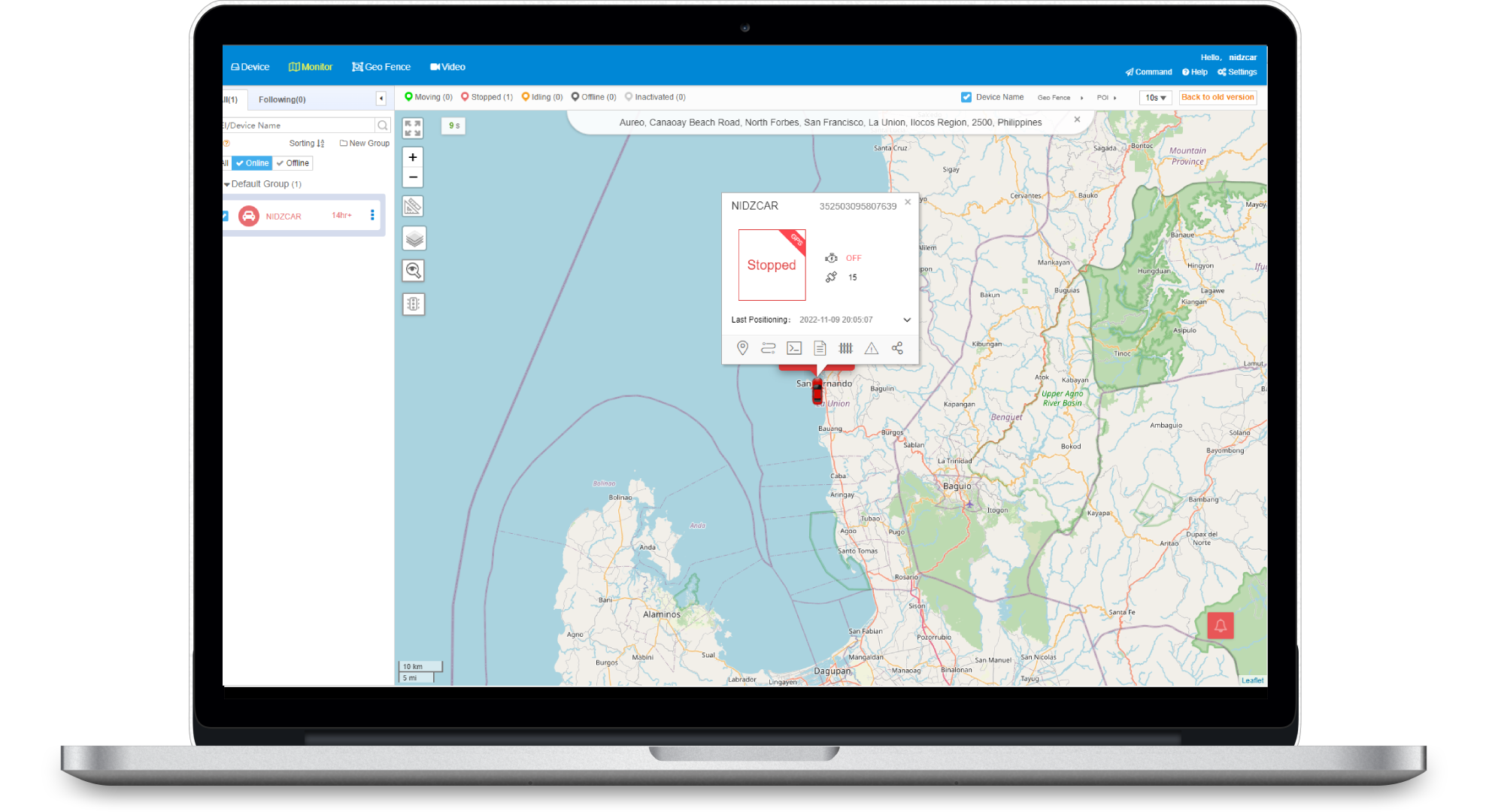1489x812 pixels.
Task: Open the Geo Fence tab
Action: tap(381, 67)
